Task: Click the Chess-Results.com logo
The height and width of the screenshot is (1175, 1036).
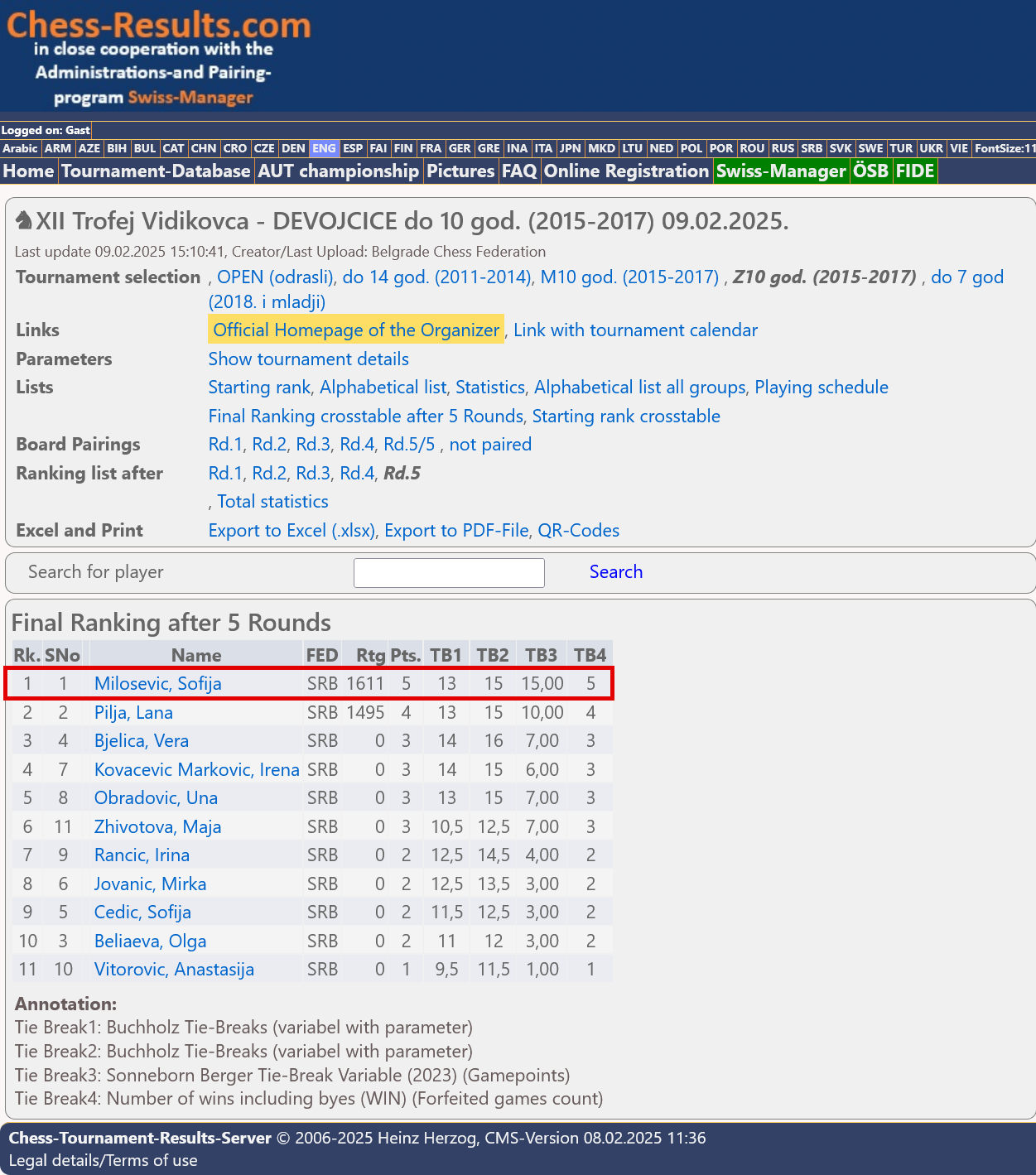Action: pyautogui.click(x=158, y=58)
